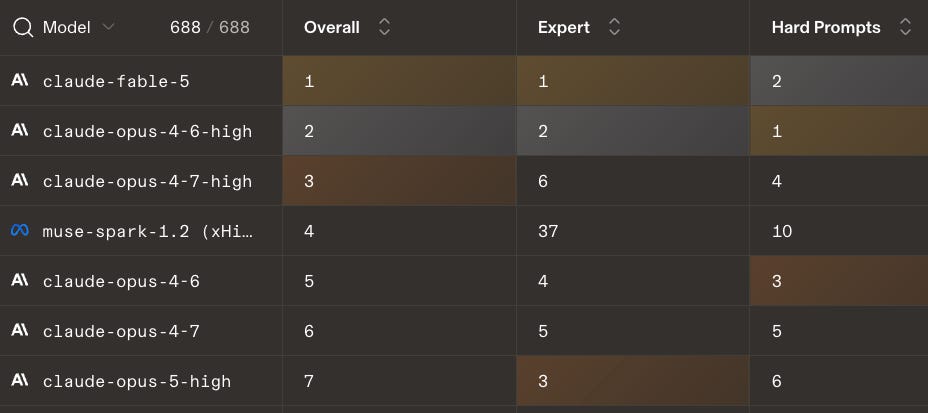Click silver Expert rank cell of claude-opus-4-6-high

point(633,131)
